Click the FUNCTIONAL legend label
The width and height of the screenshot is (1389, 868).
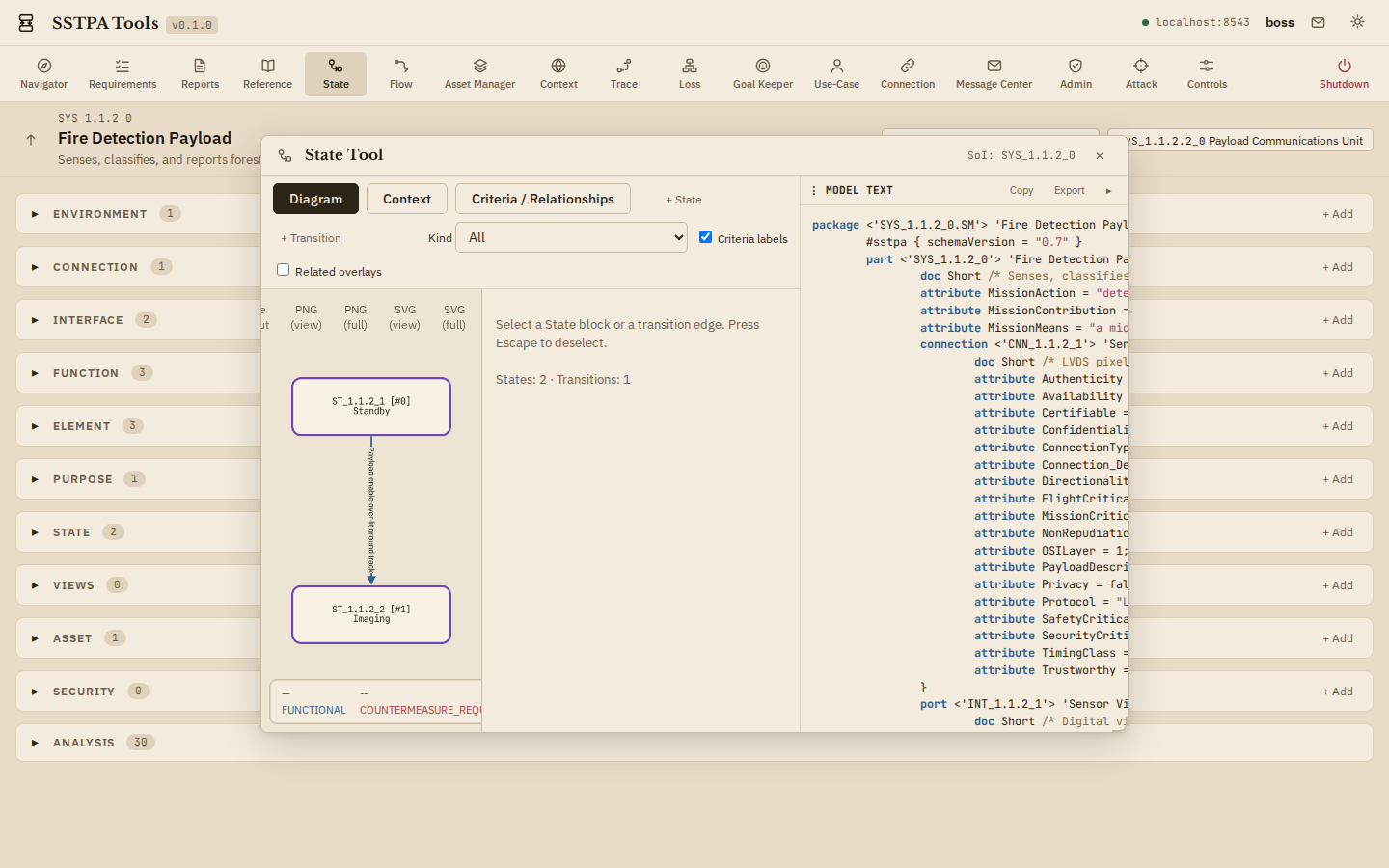313,710
